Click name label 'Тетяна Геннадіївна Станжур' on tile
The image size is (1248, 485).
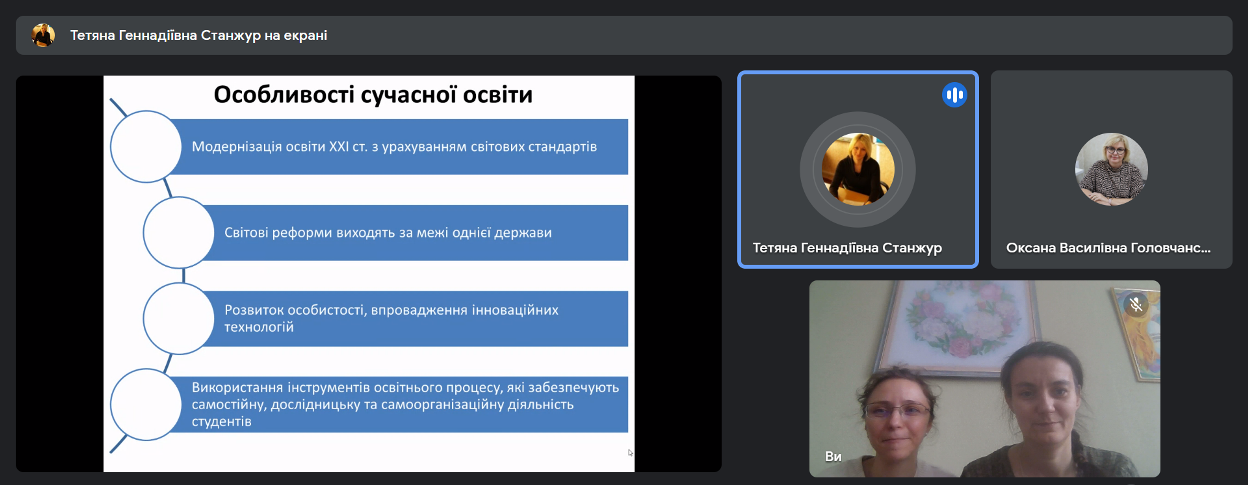pyautogui.click(x=847, y=247)
